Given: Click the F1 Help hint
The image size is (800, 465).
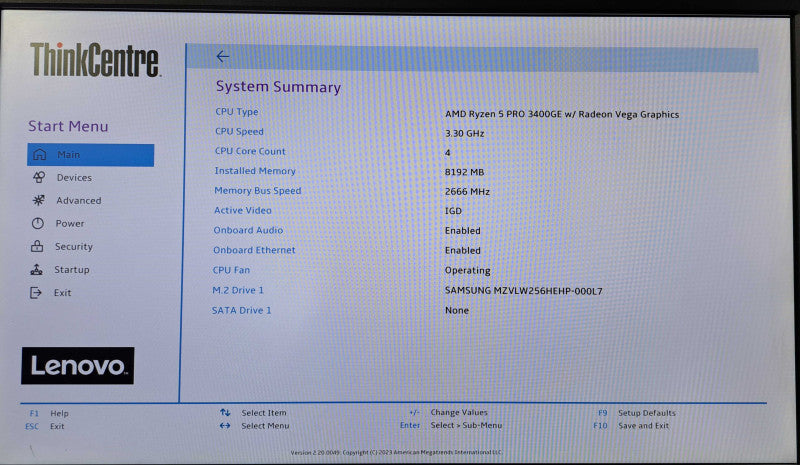Looking at the screenshot, I should 49,413.
